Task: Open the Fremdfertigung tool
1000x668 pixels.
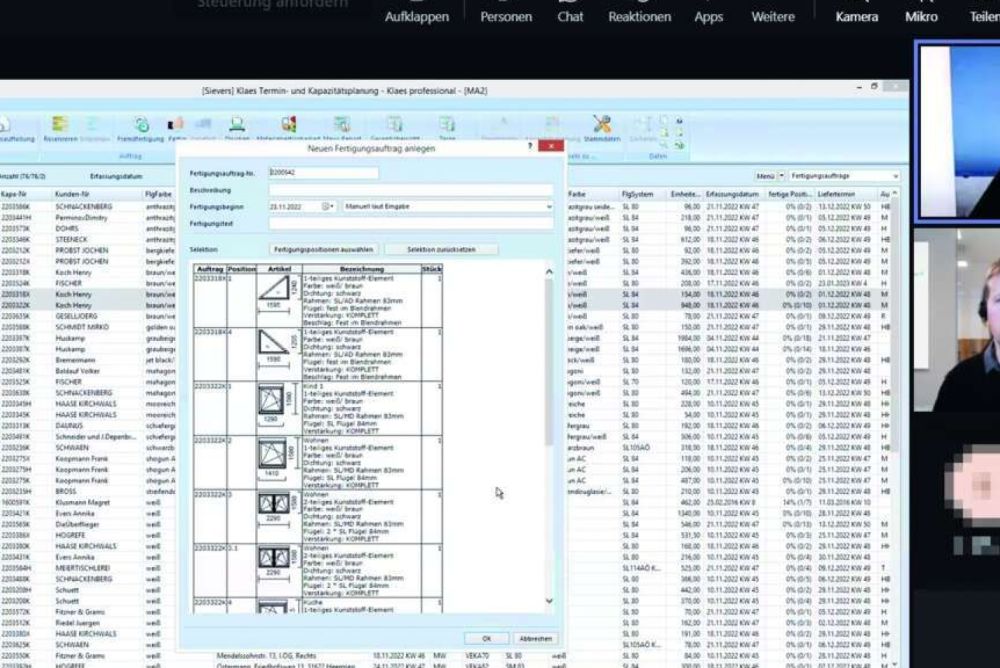Action: click(x=141, y=128)
